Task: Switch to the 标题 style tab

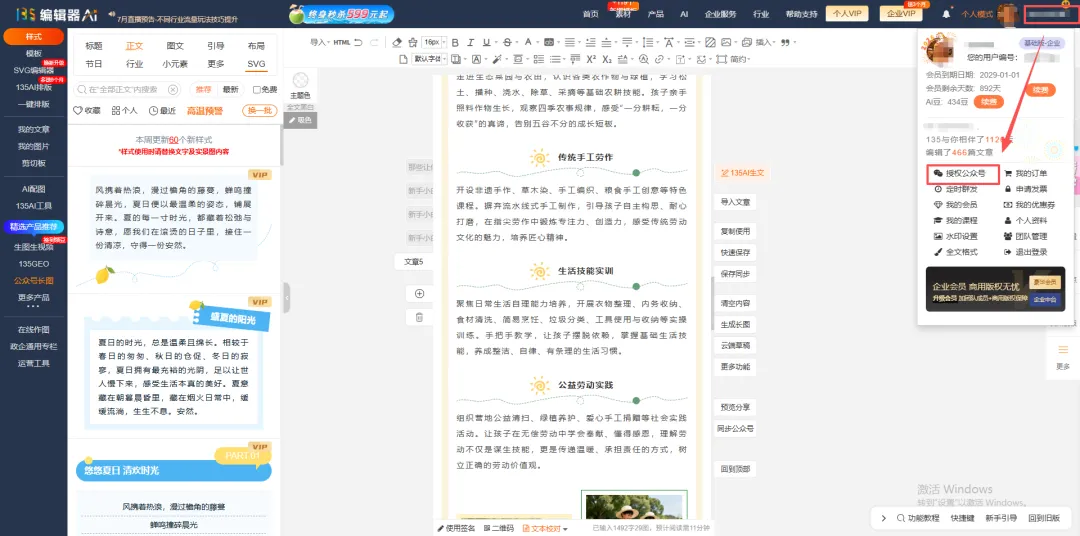Action: pyautogui.click(x=94, y=46)
